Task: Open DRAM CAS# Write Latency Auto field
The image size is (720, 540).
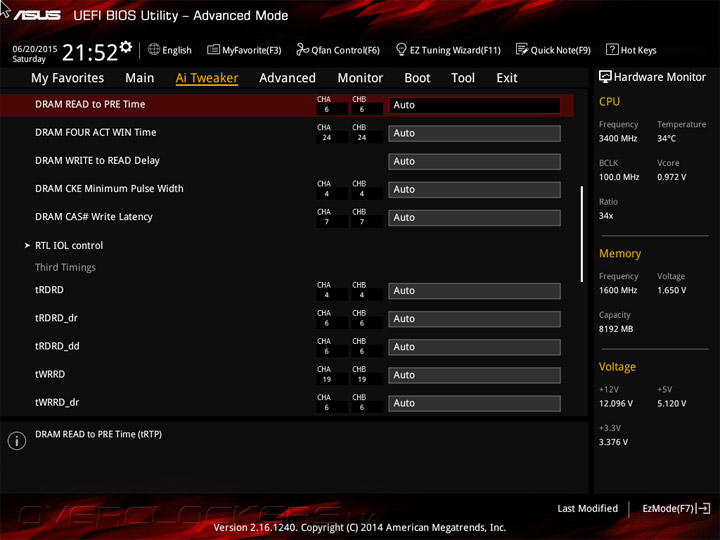Action: point(474,218)
